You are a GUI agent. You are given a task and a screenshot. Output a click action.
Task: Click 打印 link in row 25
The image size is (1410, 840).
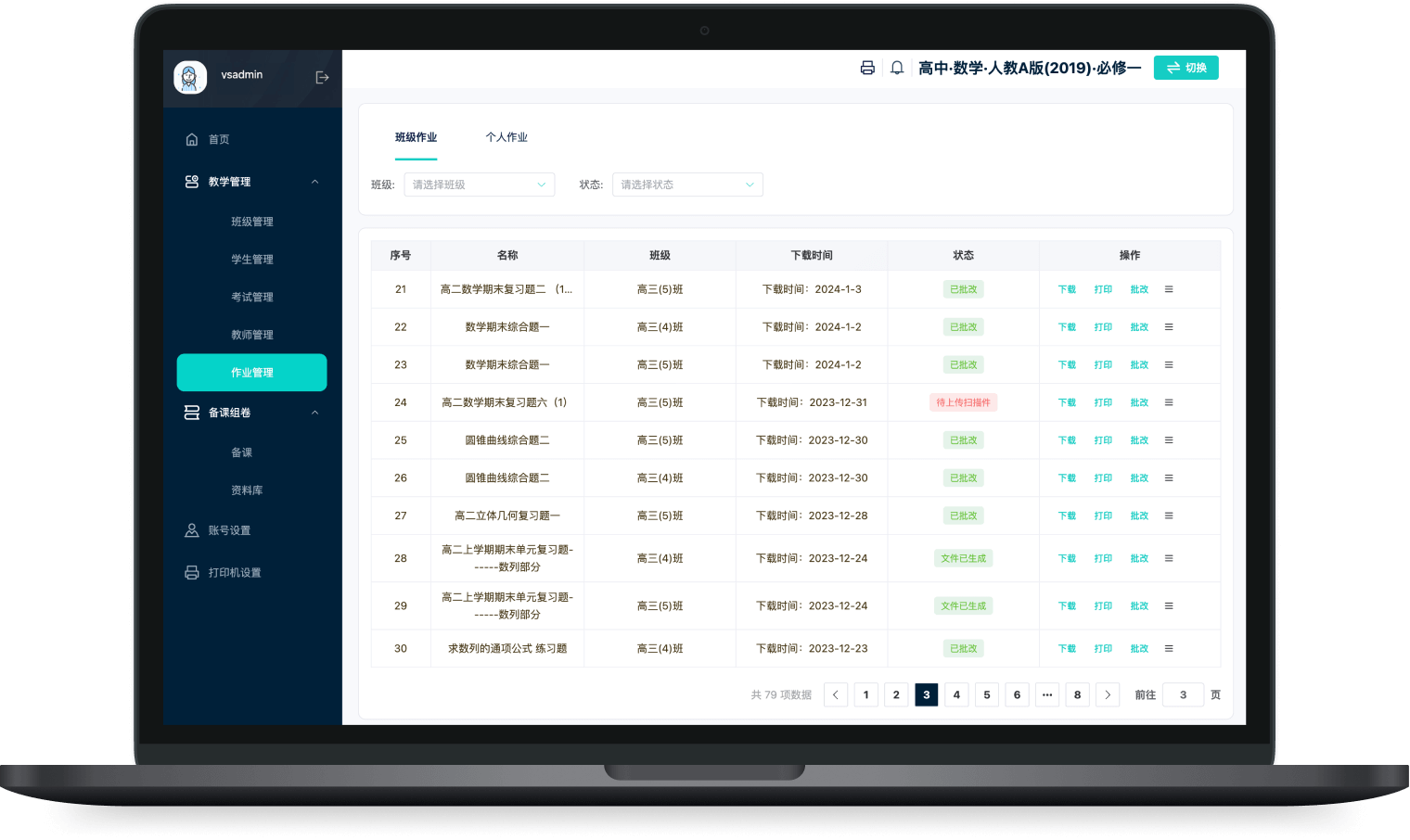[1103, 440]
